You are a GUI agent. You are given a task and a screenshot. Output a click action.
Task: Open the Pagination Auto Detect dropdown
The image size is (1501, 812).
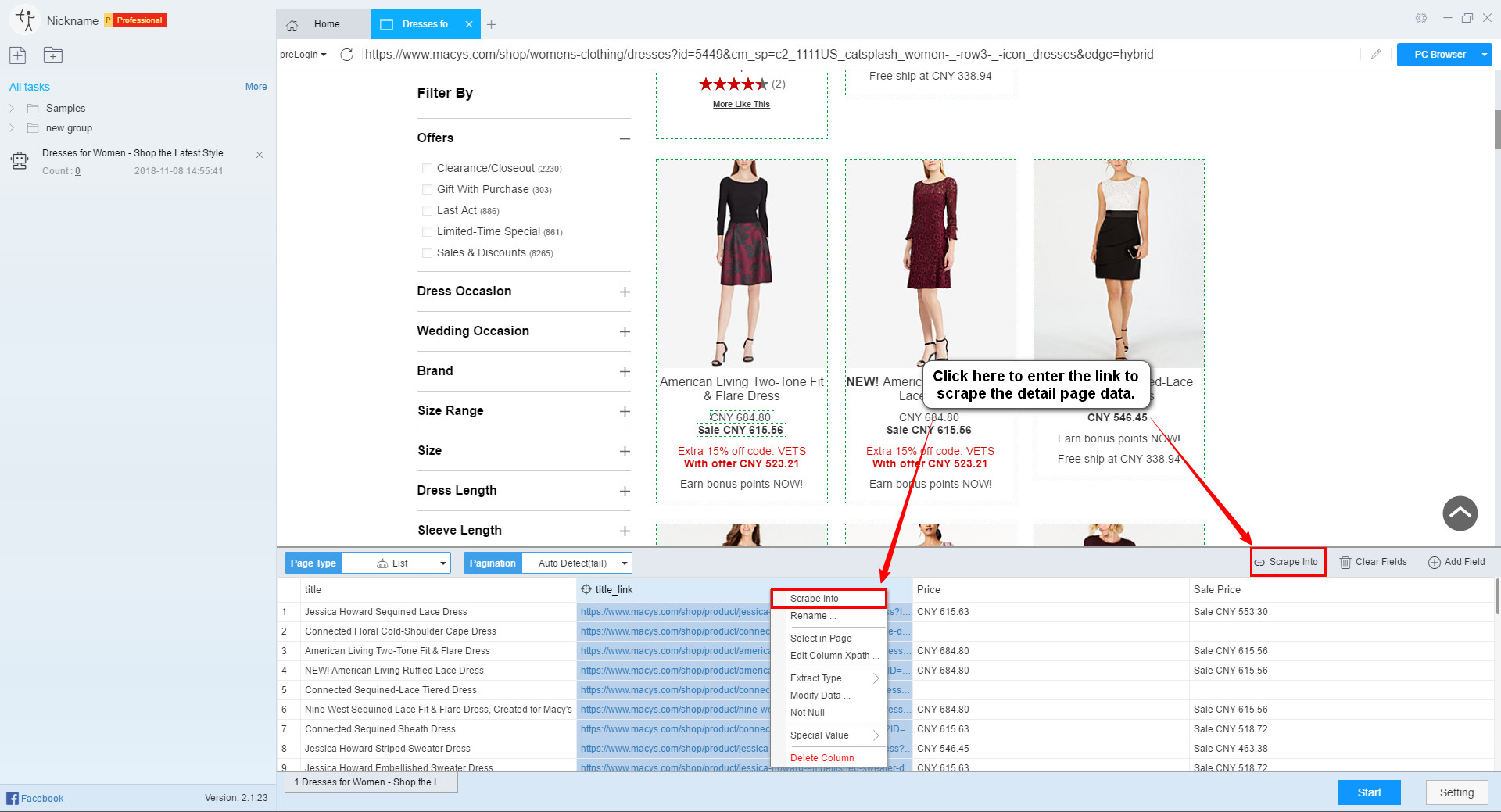tap(577, 563)
